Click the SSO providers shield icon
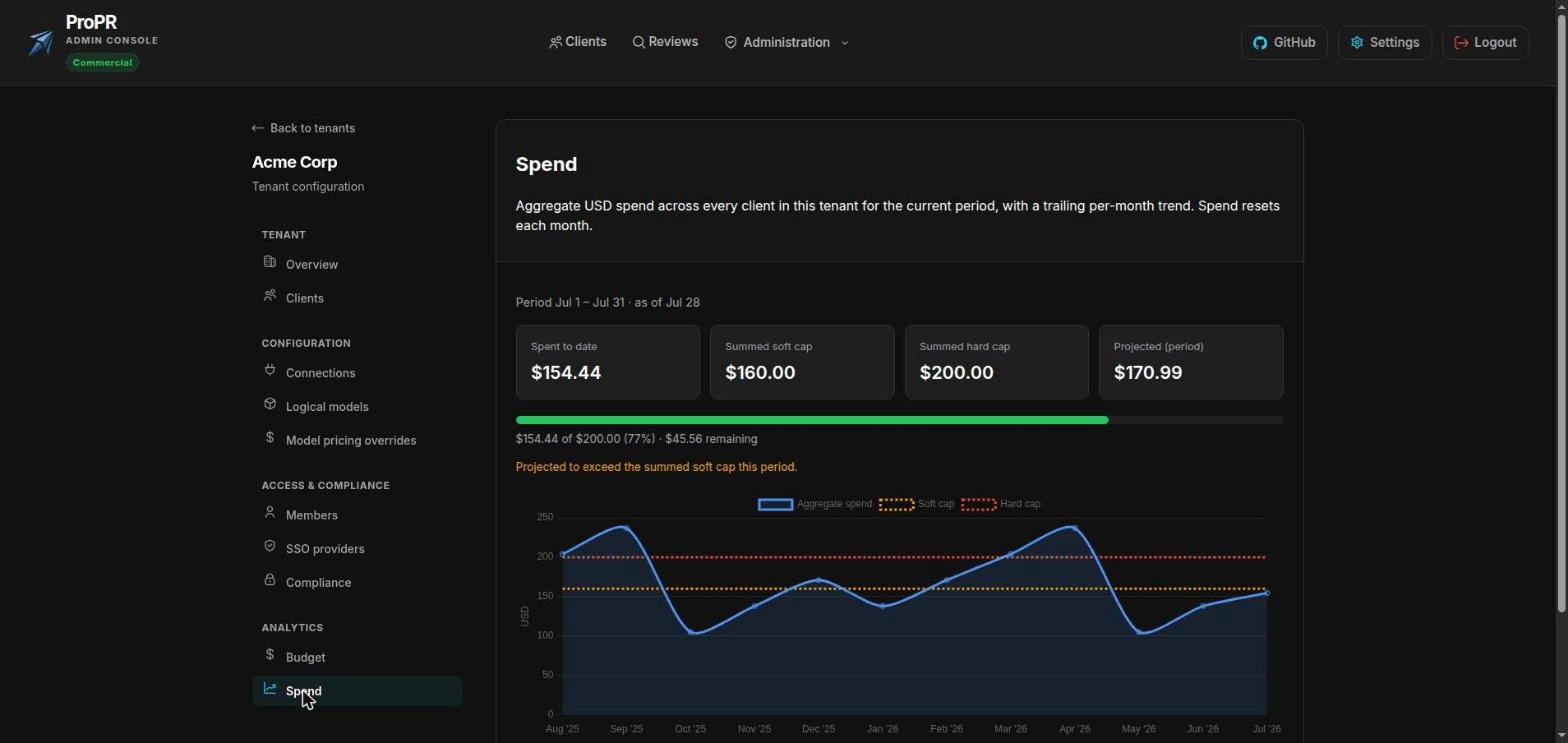Screen dimensions: 1568x743 point(270,546)
